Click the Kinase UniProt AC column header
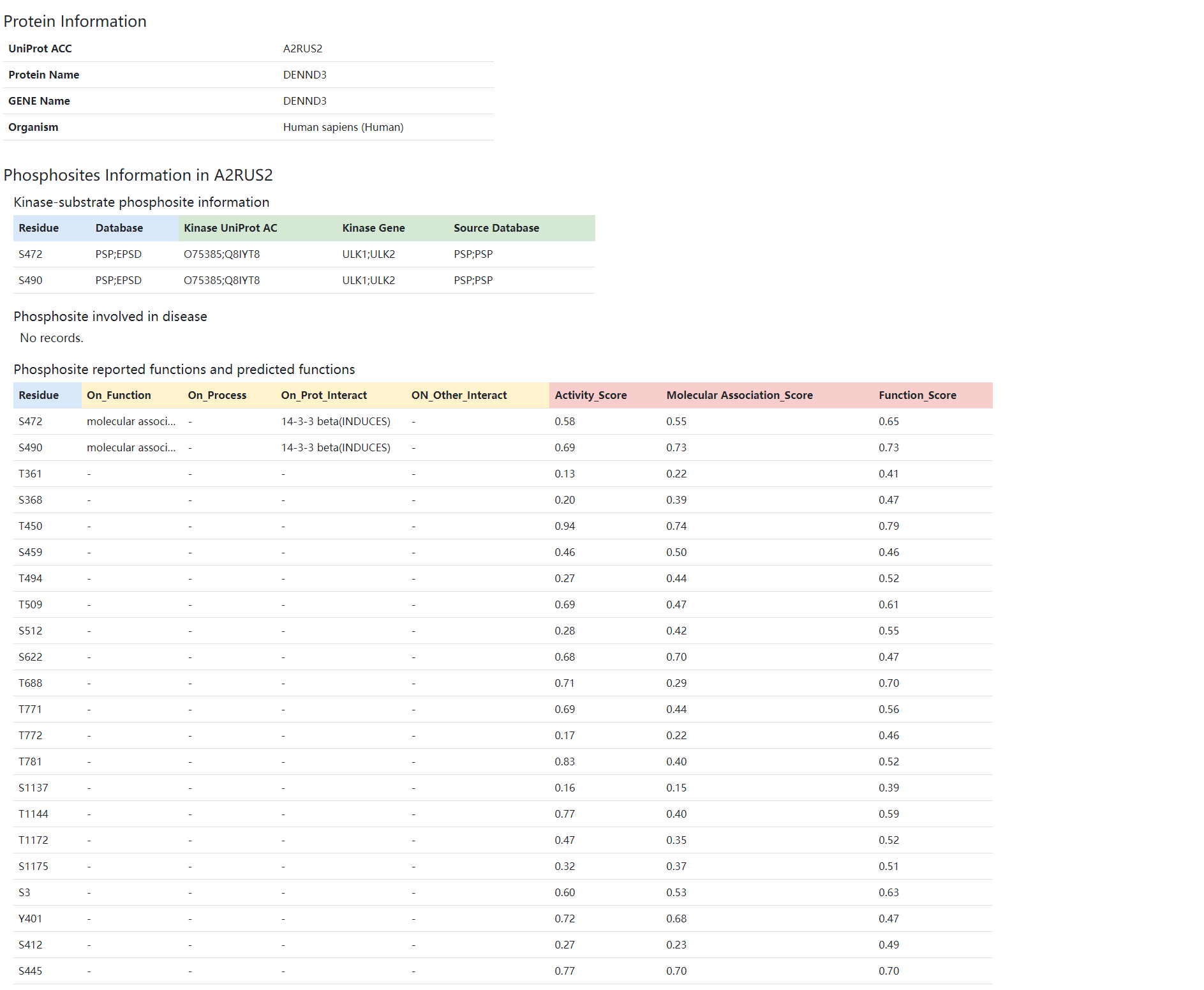The image size is (1204, 990). (x=230, y=228)
